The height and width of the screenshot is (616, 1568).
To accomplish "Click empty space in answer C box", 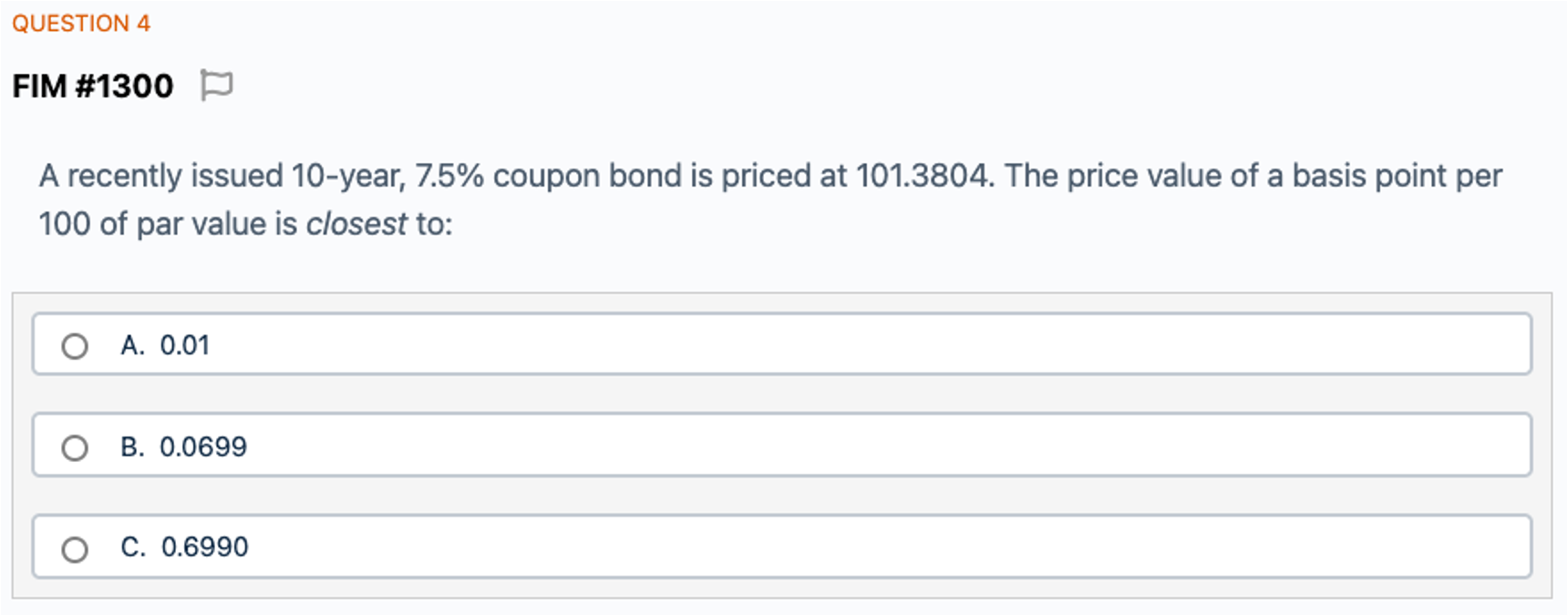I will pos(820,547).
